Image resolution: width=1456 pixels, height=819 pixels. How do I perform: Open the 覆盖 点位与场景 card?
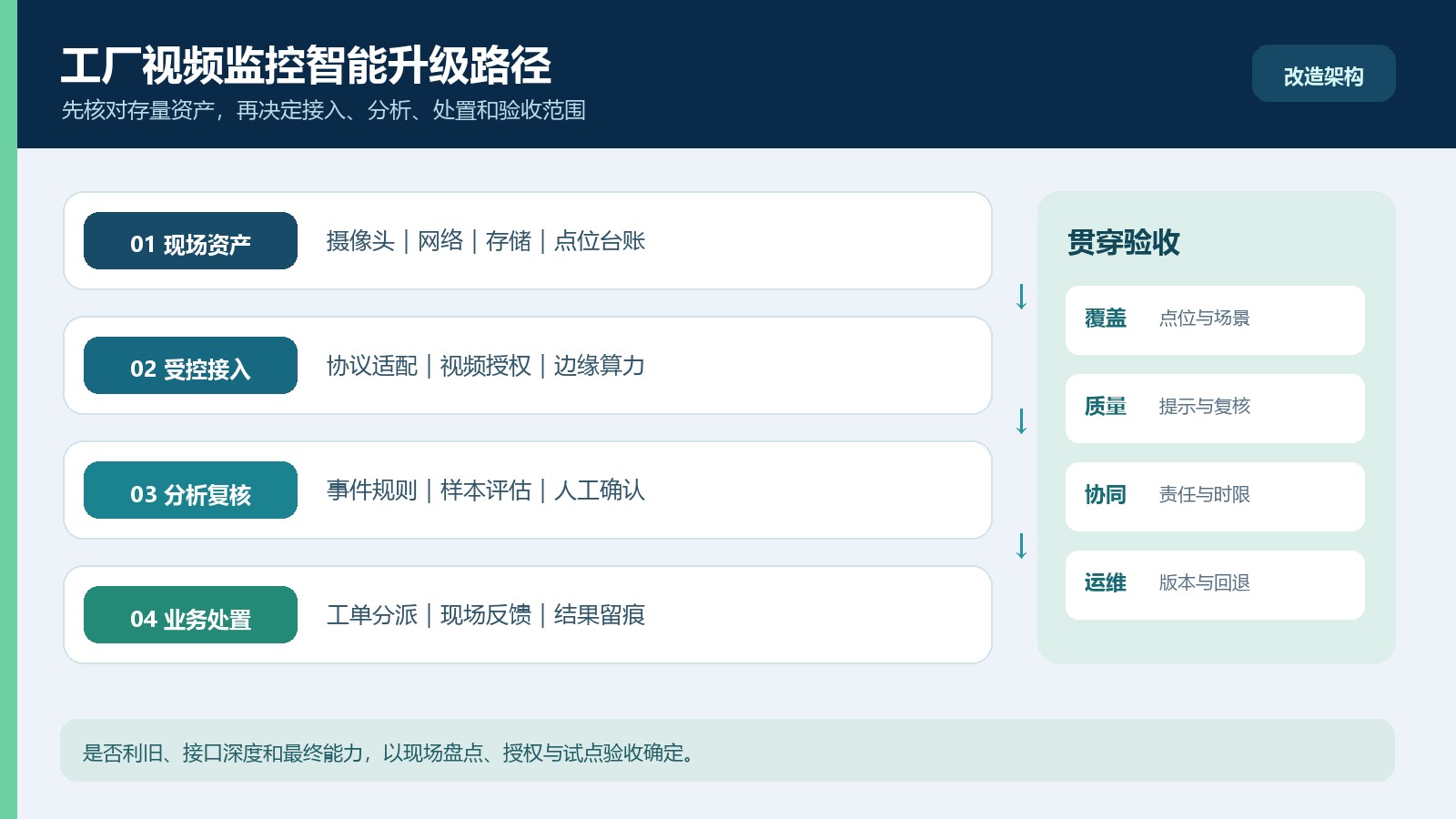click(1215, 320)
